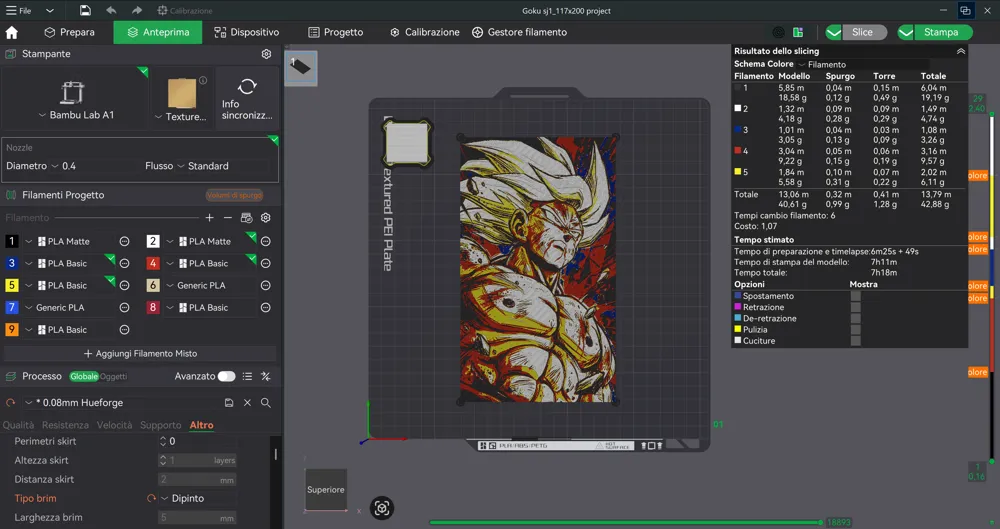Click Aggiungi Filamento Misto button
Screen dimensions: 1000x529
click(x=140, y=354)
